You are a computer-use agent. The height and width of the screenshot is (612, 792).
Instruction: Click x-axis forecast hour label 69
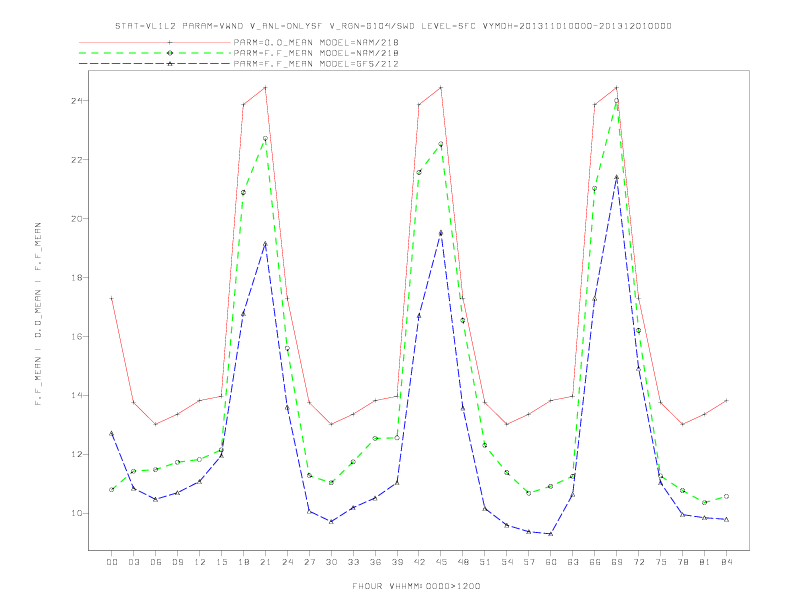pos(617,562)
